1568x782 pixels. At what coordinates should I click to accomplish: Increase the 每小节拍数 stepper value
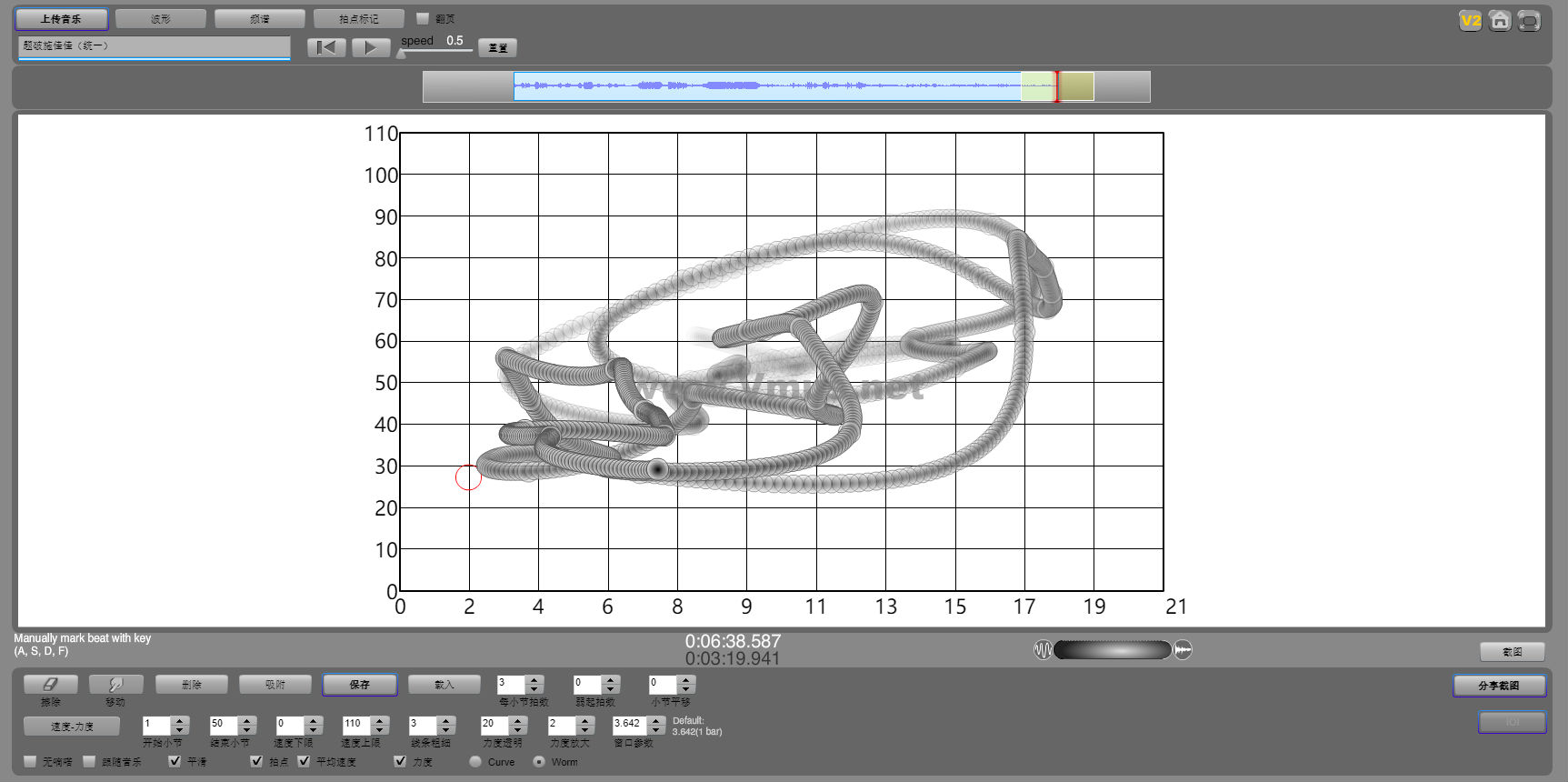[534, 679]
